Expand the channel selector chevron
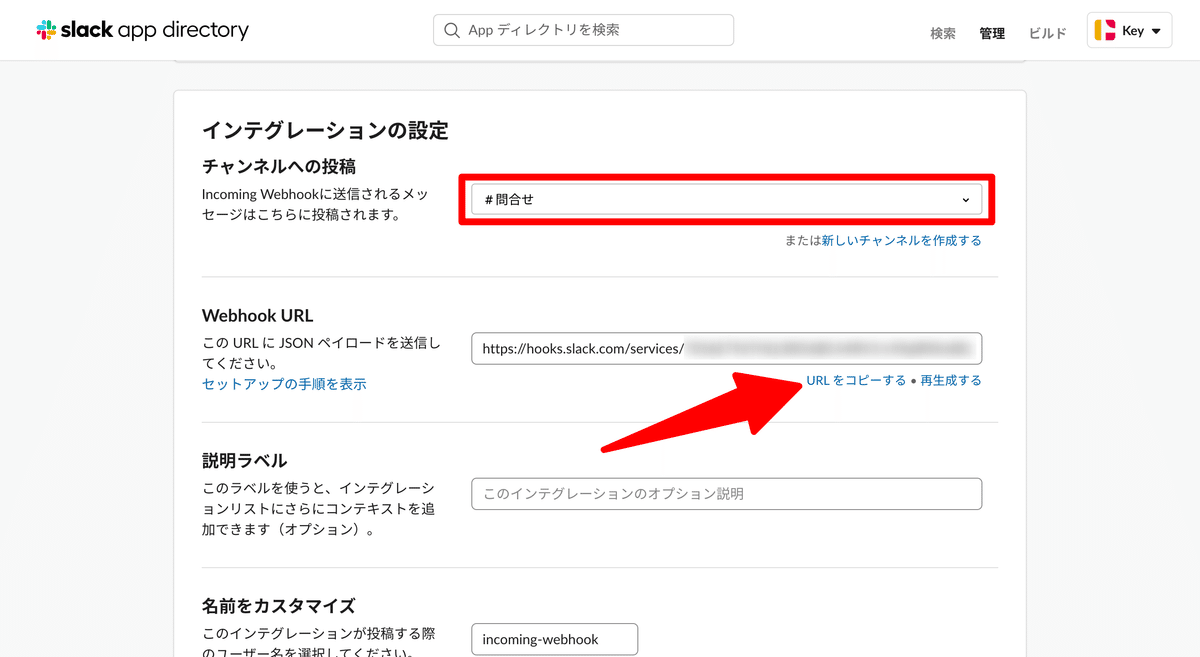This screenshot has width=1200, height=657. [965, 199]
